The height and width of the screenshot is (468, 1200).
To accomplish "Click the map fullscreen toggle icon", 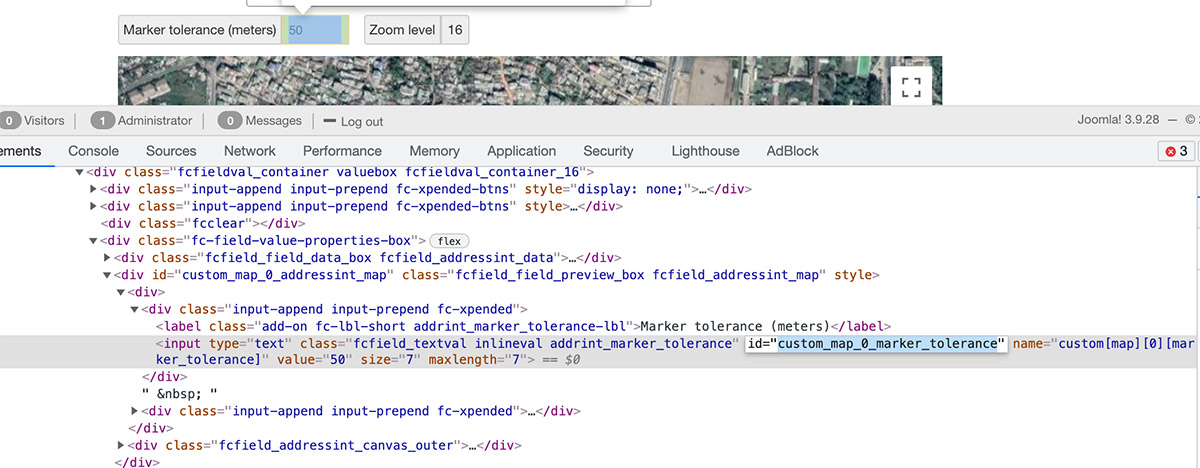I will coord(911,86).
